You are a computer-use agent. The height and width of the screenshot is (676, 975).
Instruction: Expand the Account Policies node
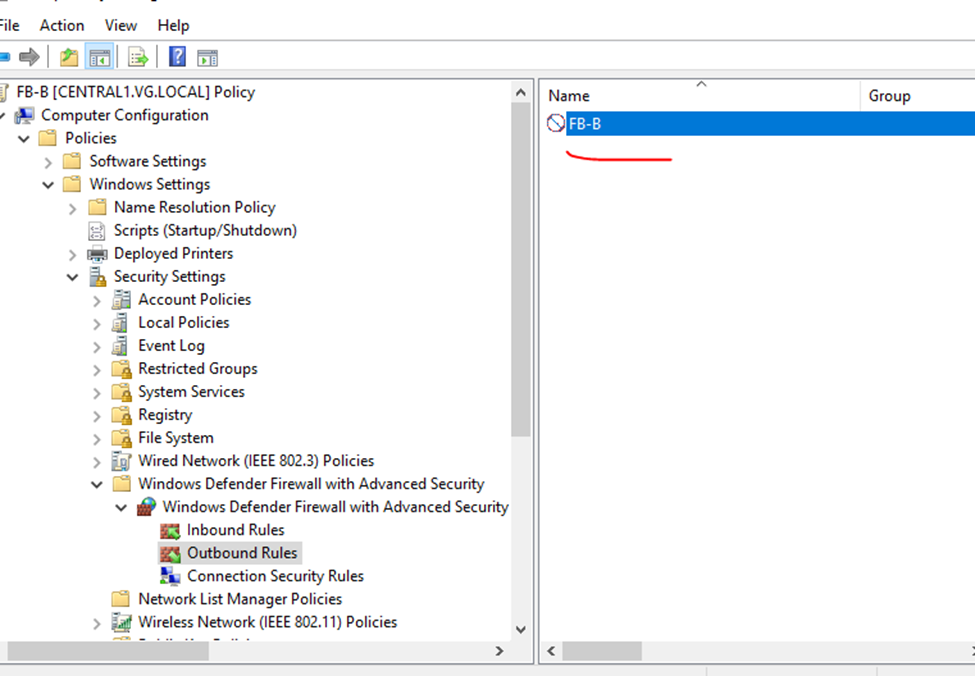[96, 300]
